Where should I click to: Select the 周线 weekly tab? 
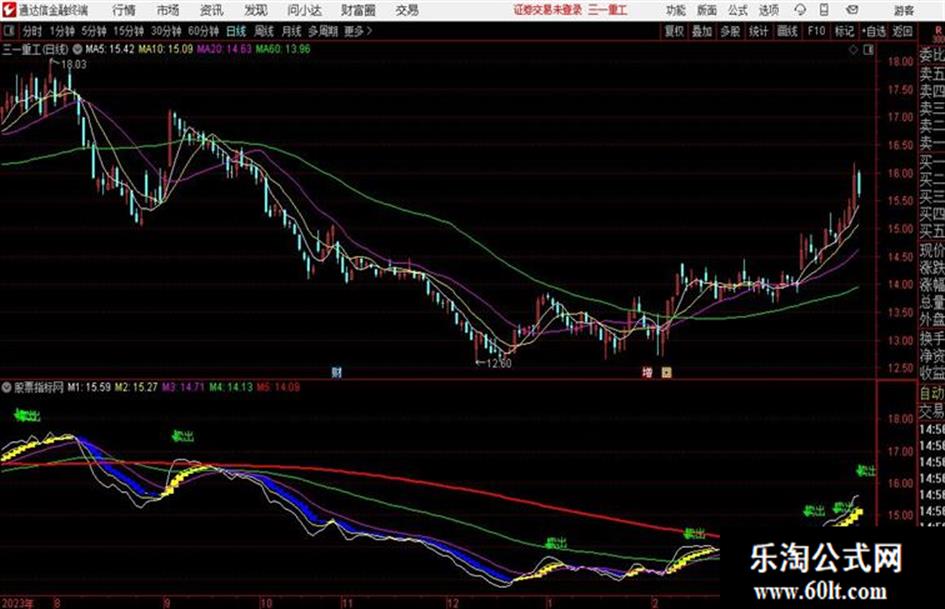coord(264,31)
